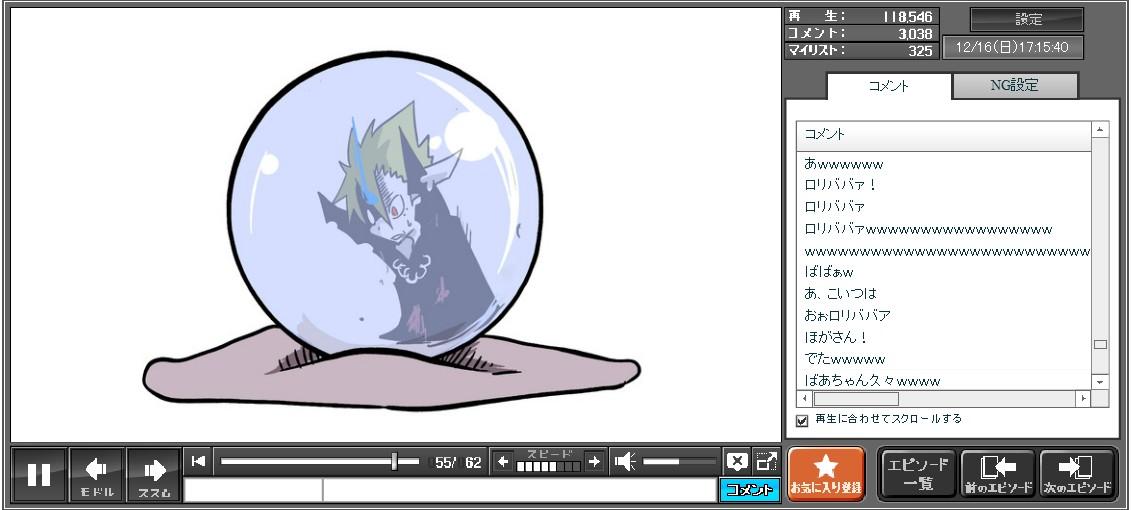Hide on-screen comments with the X bubble icon

click(737, 461)
